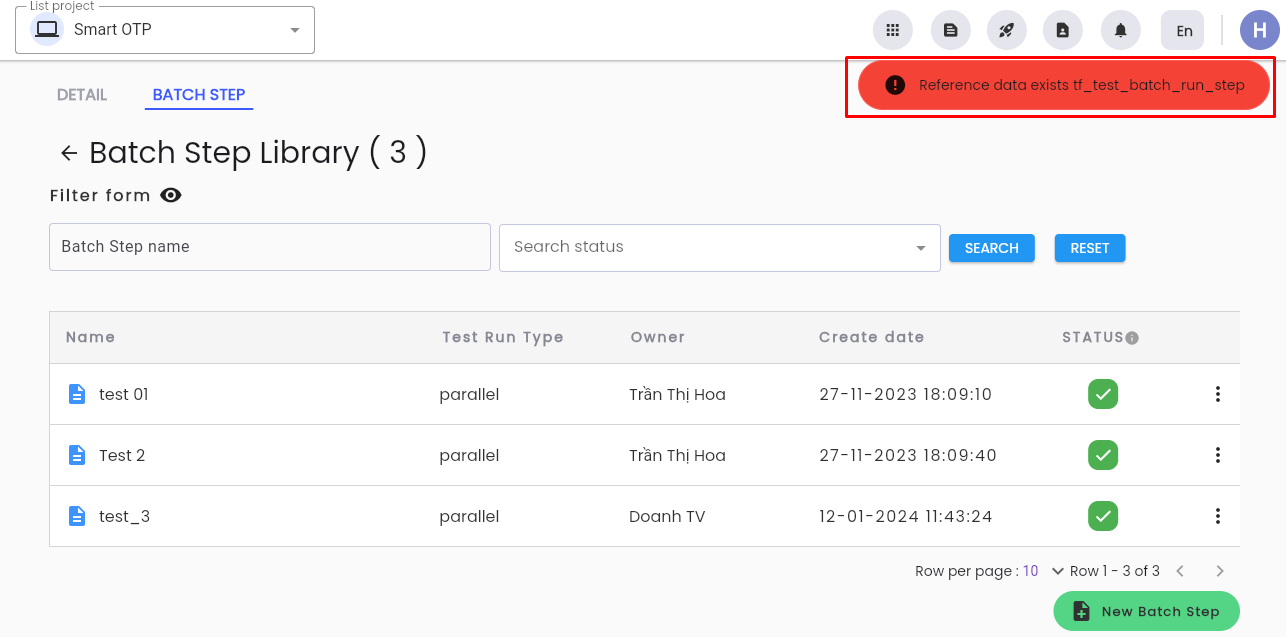Click the file icon for test_3
This screenshot has width=1286, height=637.
(77, 516)
